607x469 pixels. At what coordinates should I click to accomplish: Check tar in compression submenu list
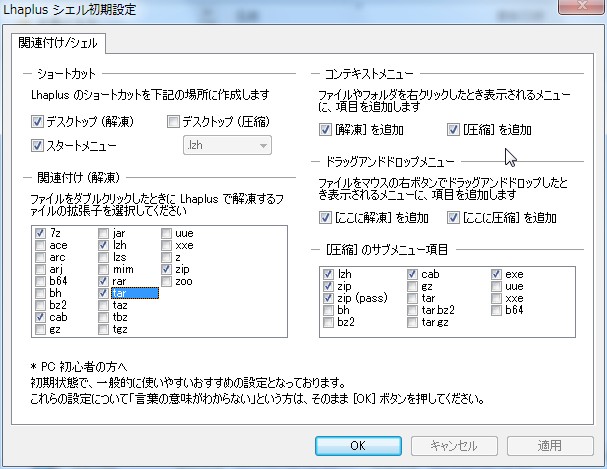412,298
